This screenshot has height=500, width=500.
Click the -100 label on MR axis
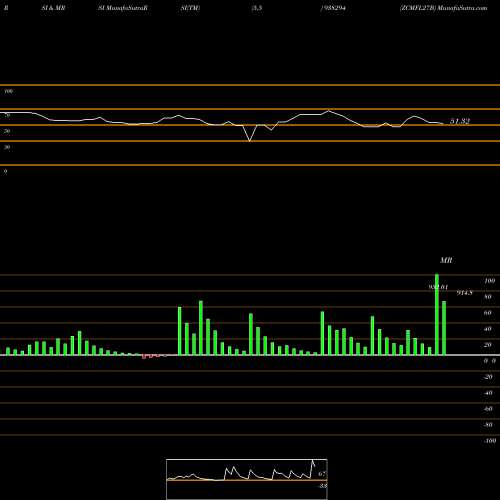click(x=490, y=441)
